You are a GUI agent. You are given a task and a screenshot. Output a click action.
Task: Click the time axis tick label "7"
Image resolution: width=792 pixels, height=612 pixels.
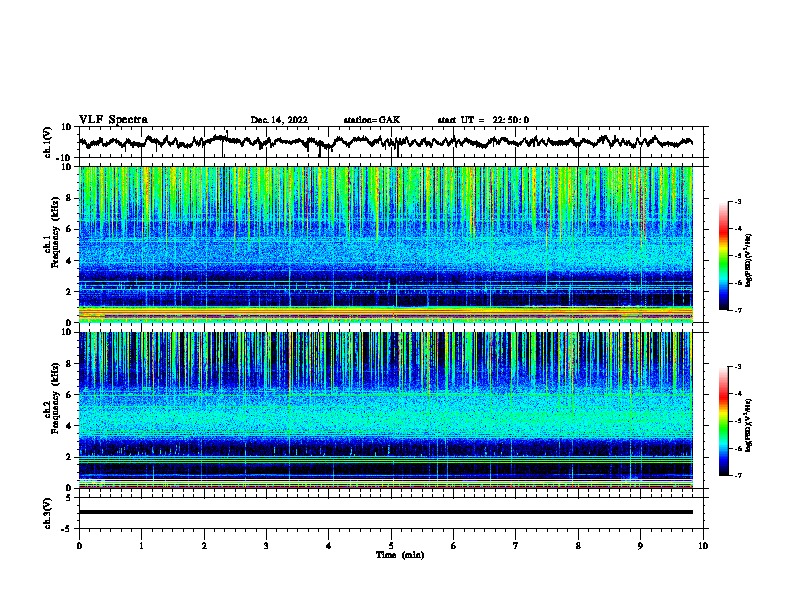516,545
